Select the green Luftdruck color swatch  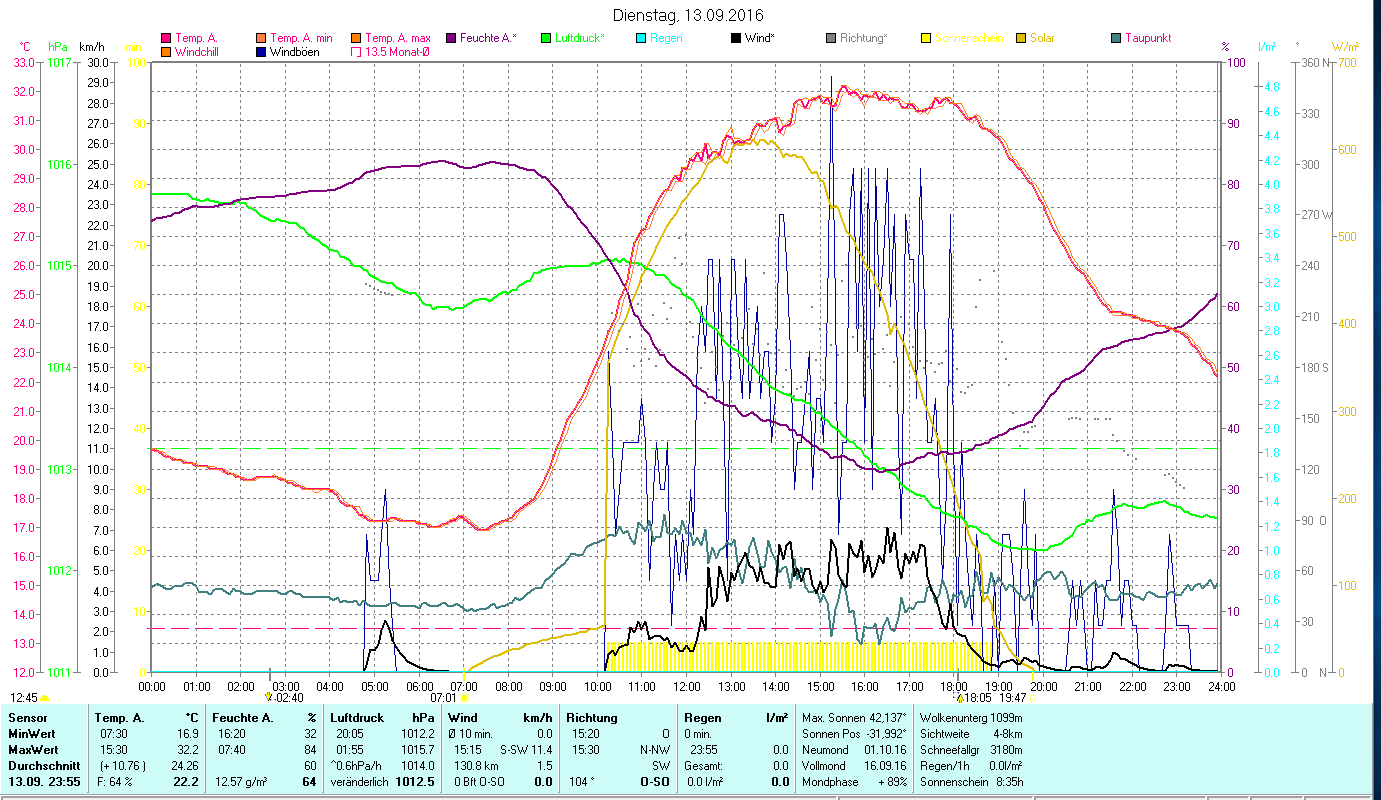(545, 38)
